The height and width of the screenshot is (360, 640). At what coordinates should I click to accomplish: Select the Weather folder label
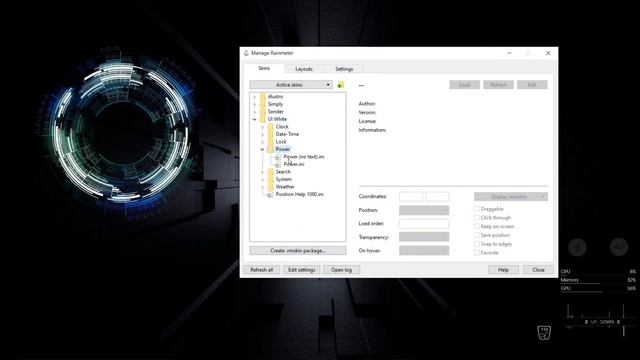pos(285,187)
